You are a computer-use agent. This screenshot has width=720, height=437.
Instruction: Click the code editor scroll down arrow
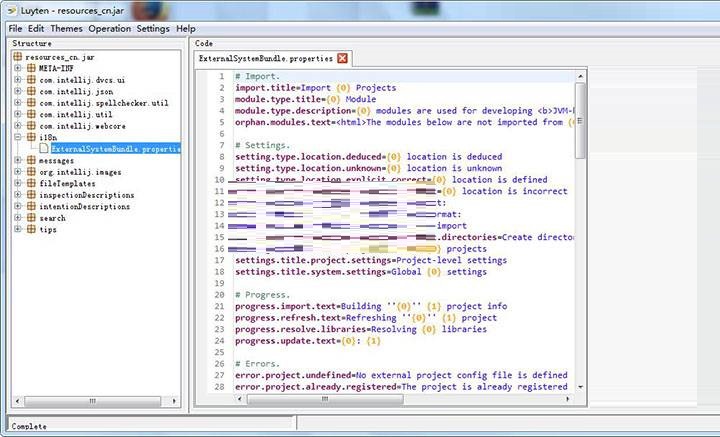pyautogui.click(x=580, y=387)
